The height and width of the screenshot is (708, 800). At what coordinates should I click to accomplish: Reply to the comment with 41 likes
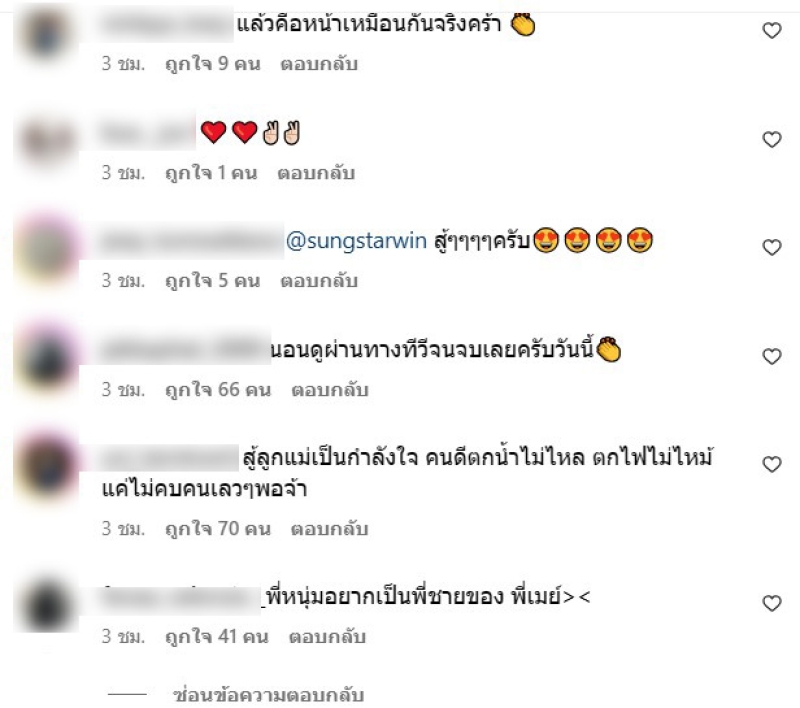(328, 637)
